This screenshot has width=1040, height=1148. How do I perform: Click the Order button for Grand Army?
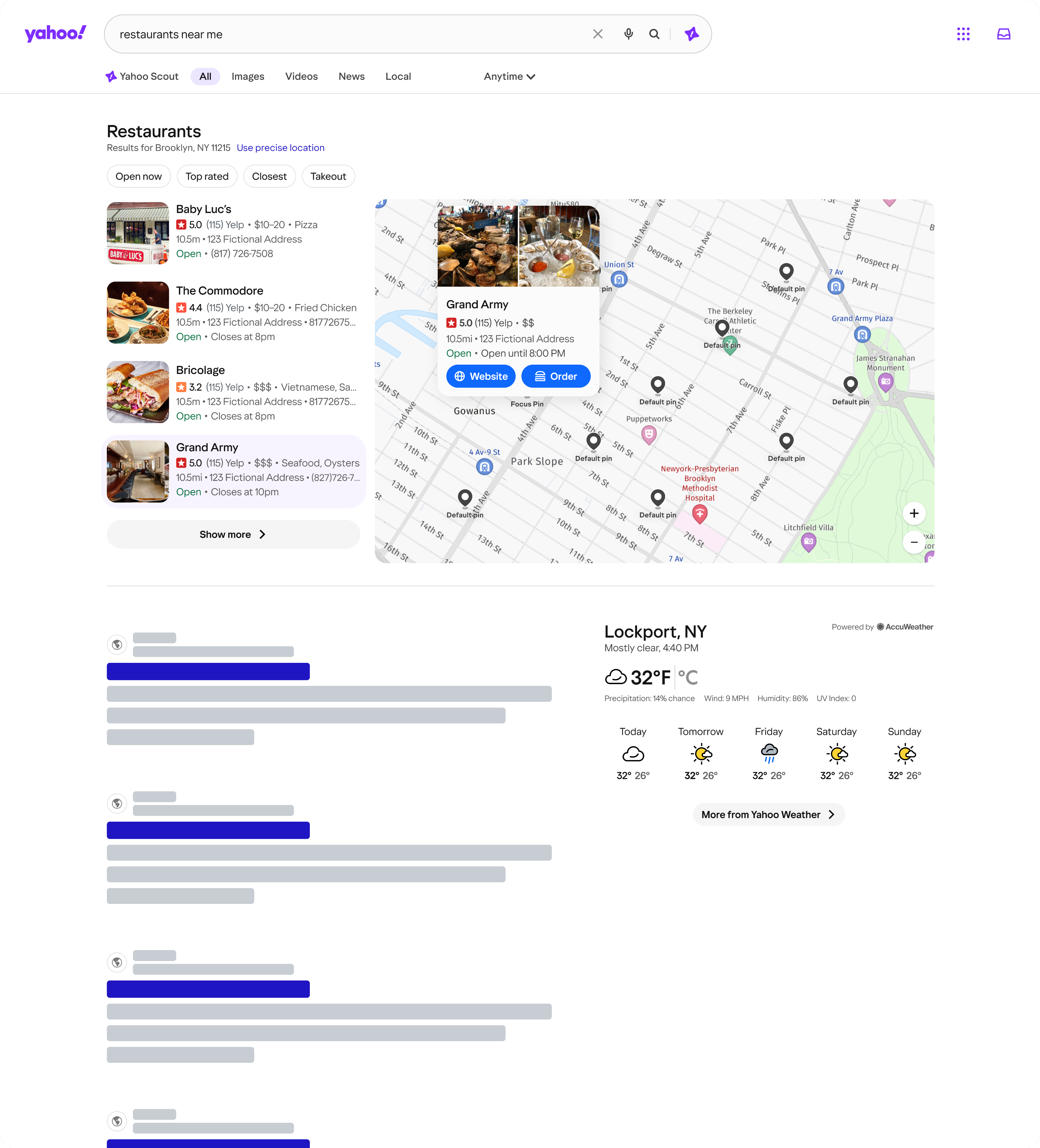pyautogui.click(x=556, y=376)
